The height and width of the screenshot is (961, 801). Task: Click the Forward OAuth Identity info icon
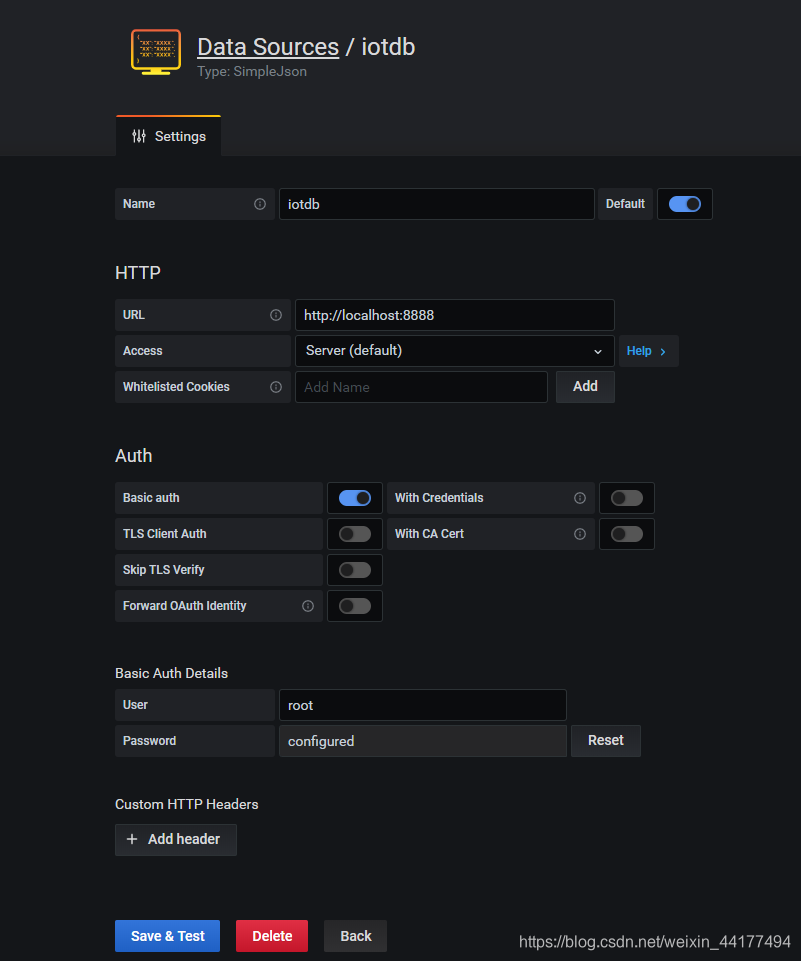click(308, 606)
